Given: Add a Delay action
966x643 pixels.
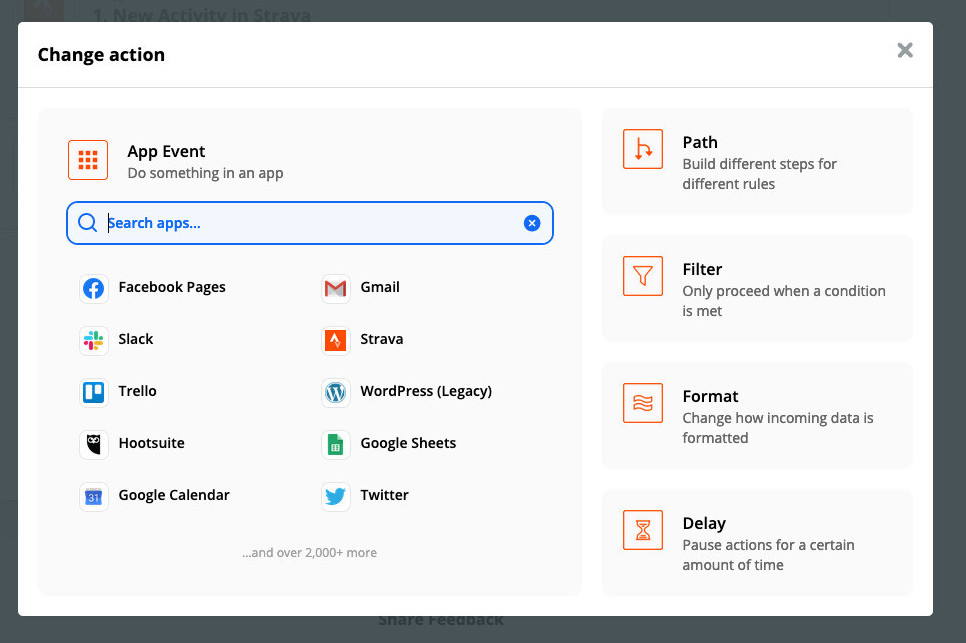Looking at the screenshot, I should point(757,542).
